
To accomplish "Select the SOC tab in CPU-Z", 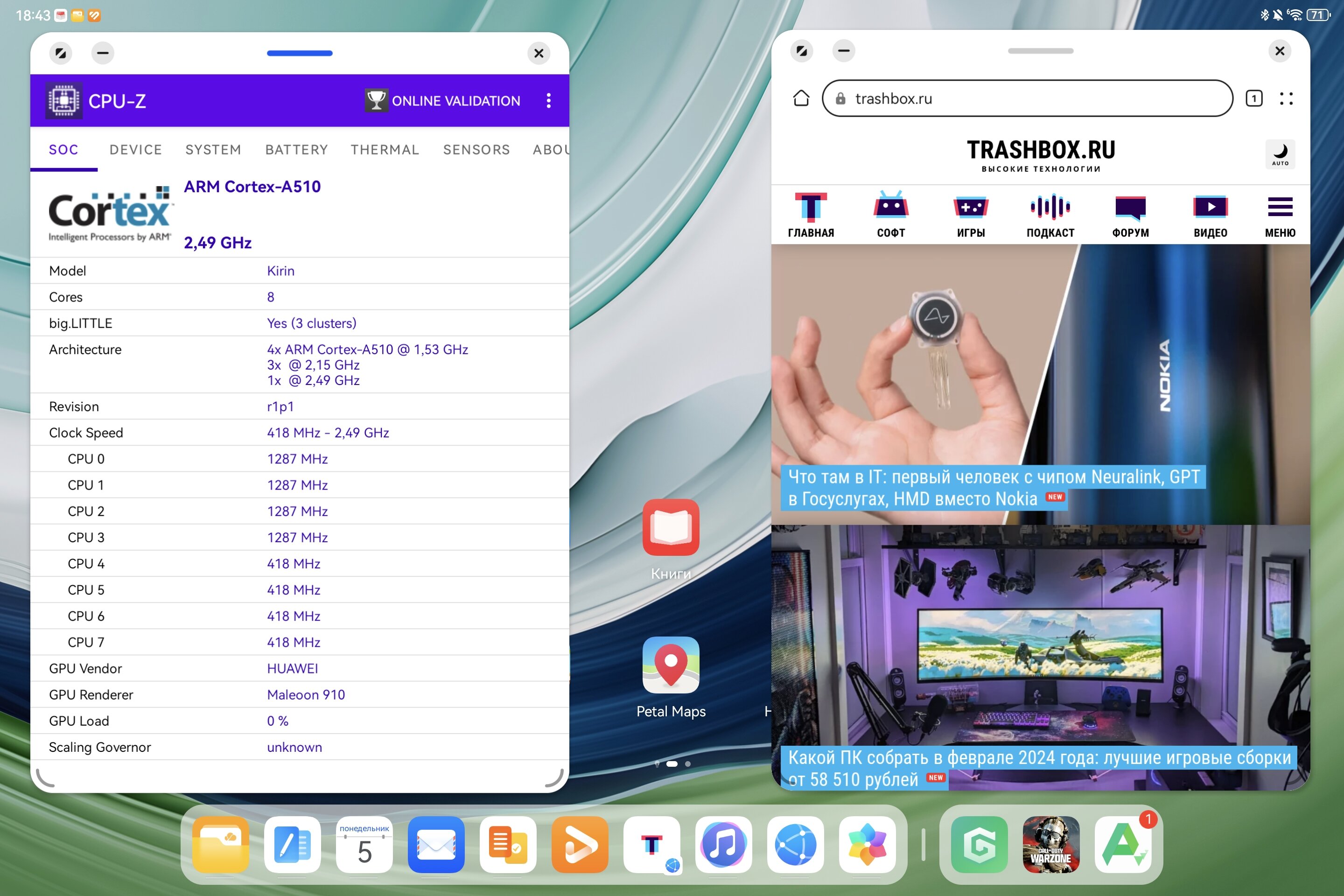I will pyautogui.click(x=63, y=149).
